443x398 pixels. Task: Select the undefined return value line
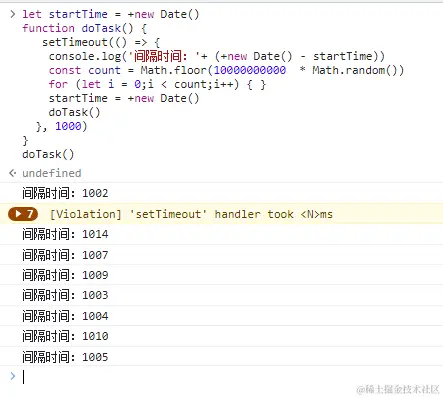[x=52, y=173]
